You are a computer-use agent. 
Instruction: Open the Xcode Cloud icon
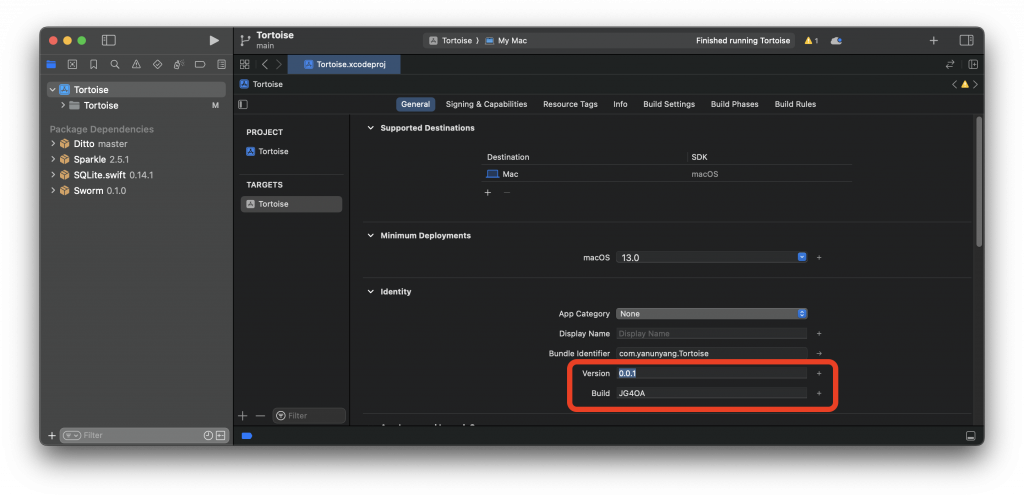[x=836, y=40]
